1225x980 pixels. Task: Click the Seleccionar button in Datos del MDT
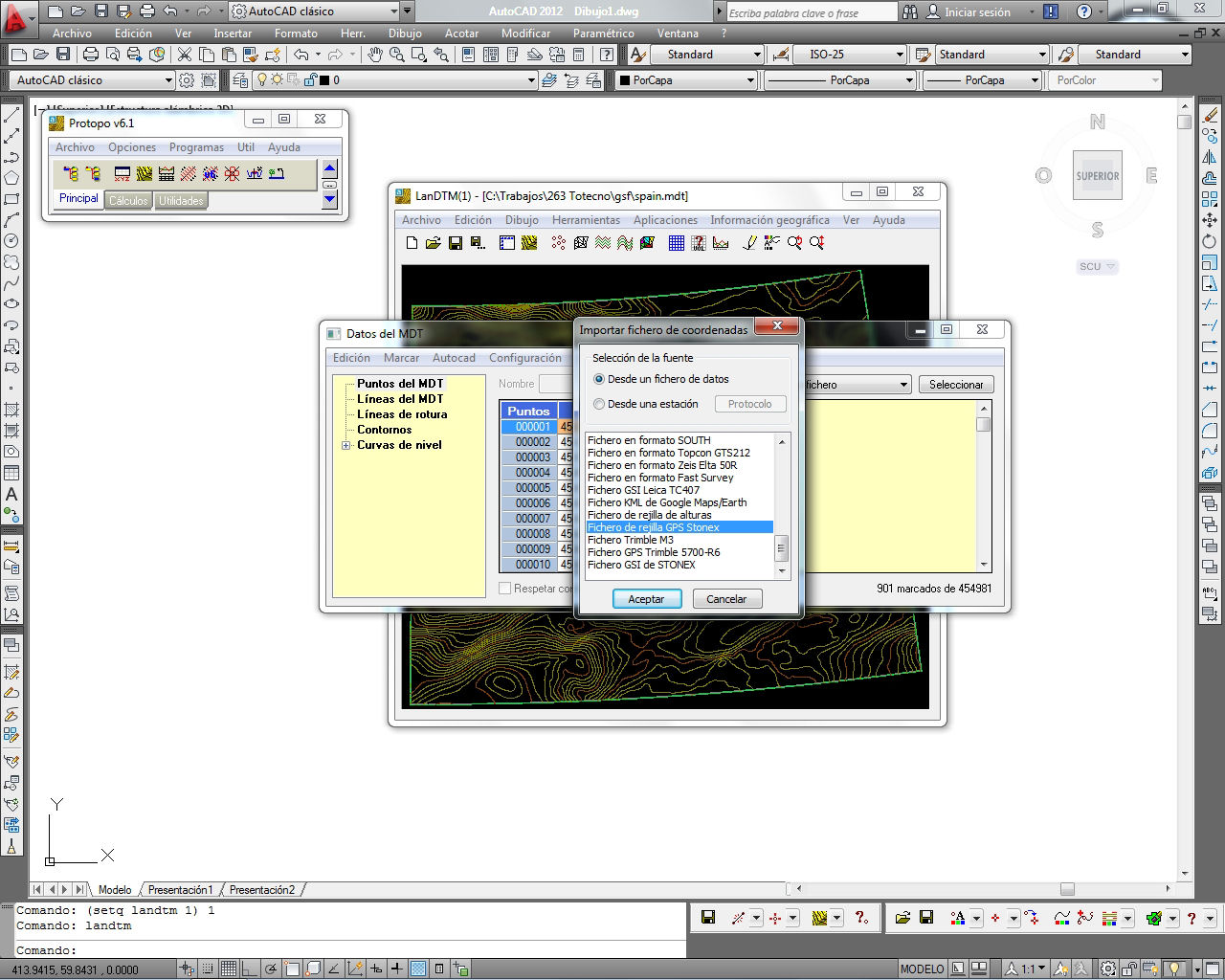956,385
